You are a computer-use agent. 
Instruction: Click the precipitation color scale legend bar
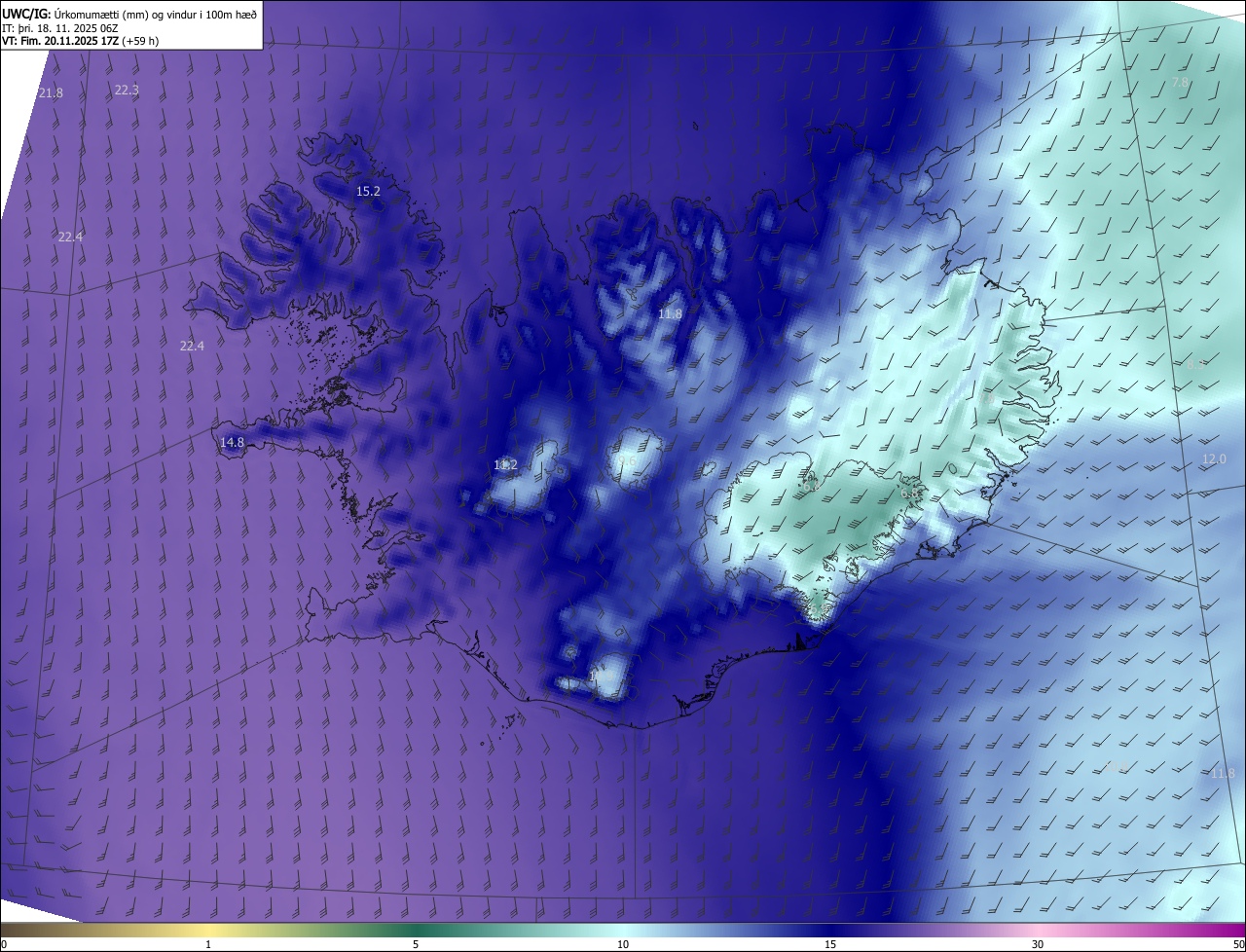pyautogui.click(x=623, y=930)
